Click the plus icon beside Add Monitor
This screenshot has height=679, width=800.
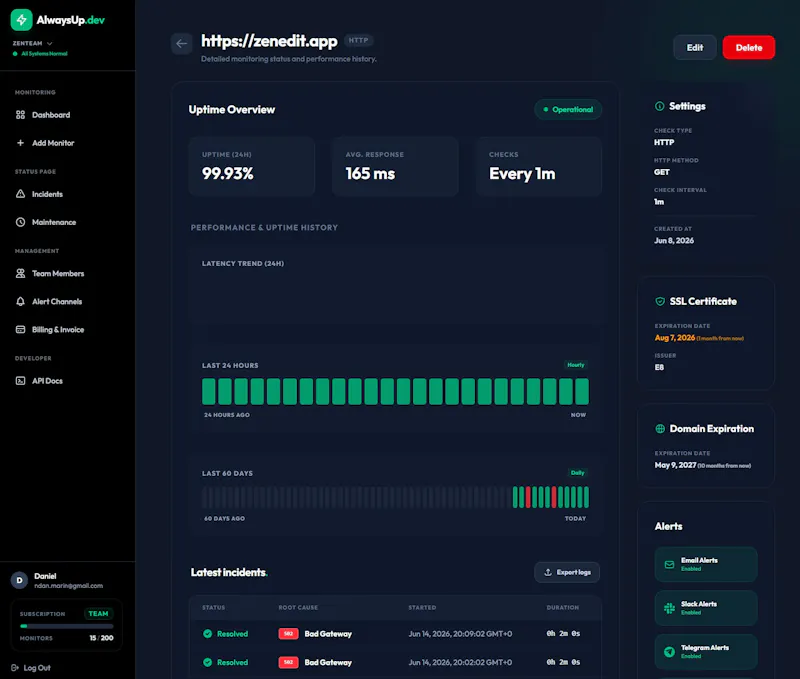[20, 143]
